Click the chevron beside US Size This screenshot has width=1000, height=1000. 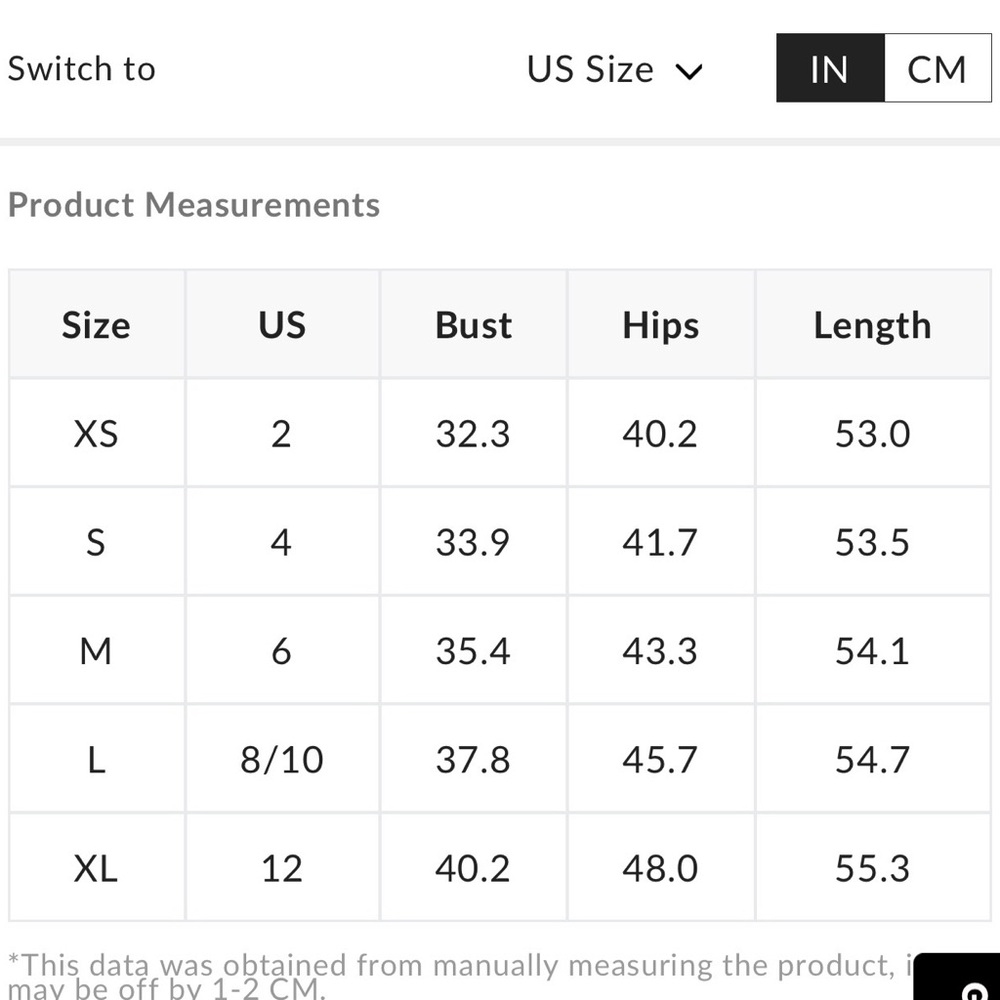[x=689, y=71]
